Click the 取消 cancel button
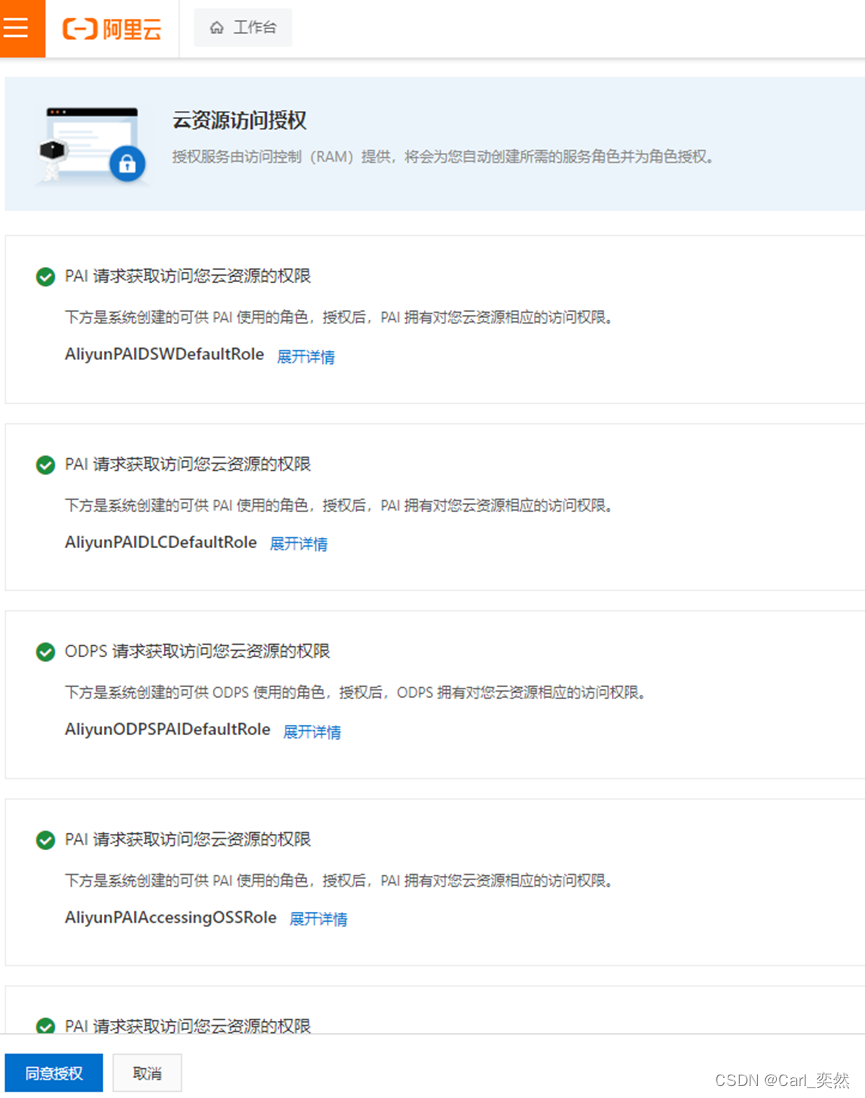Viewport: 865px width, 1098px height. (x=147, y=1073)
